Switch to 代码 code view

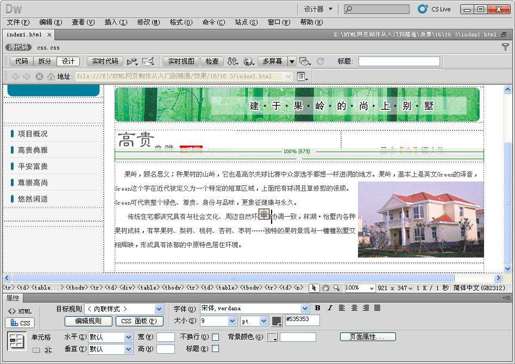(x=22, y=61)
